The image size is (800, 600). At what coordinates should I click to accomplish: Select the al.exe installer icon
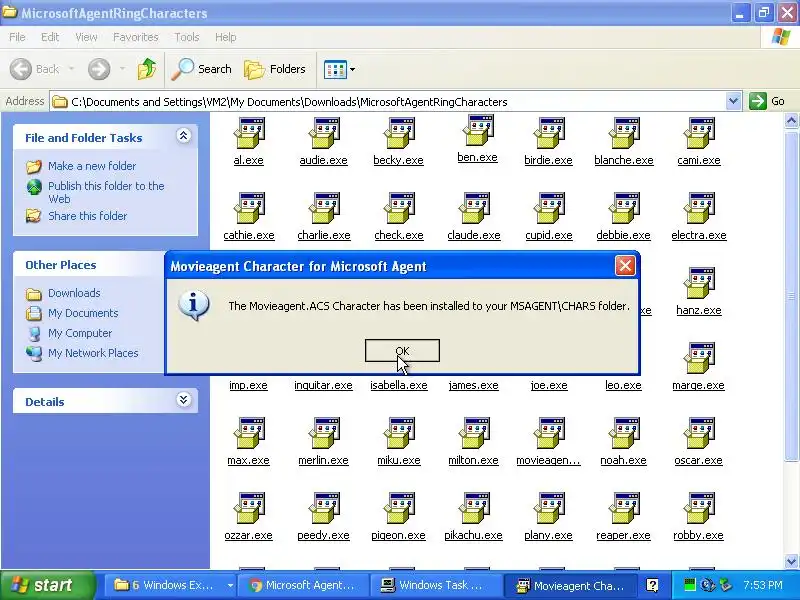point(249,134)
